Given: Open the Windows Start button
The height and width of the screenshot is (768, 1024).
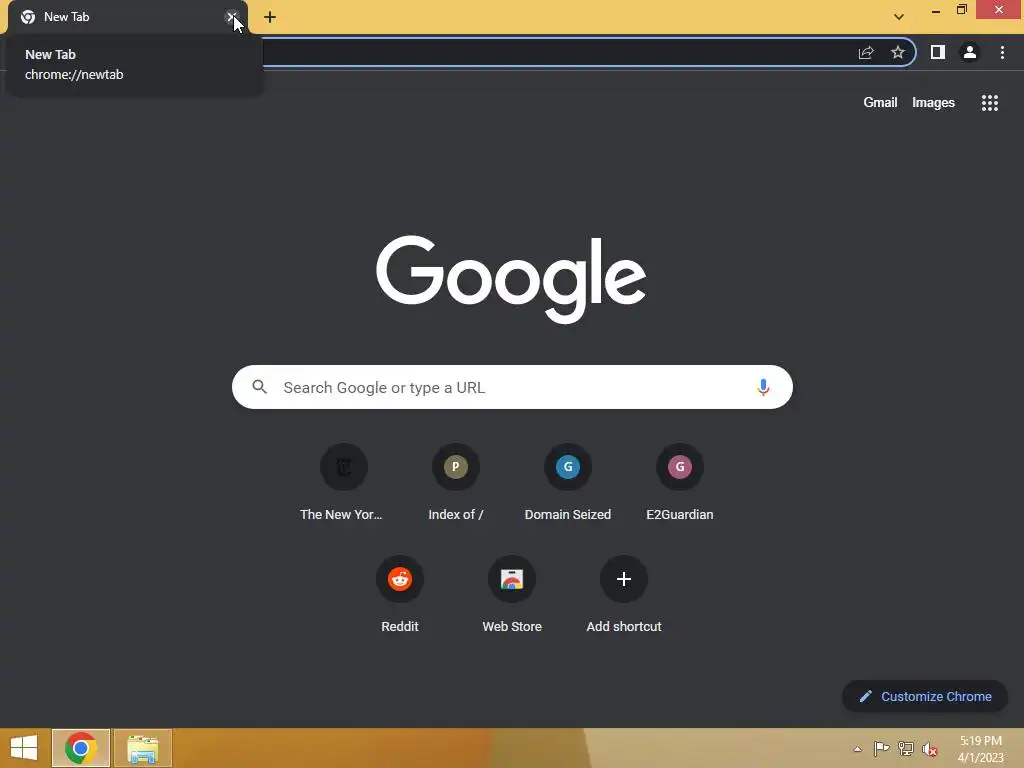Looking at the screenshot, I should click(24, 748).
